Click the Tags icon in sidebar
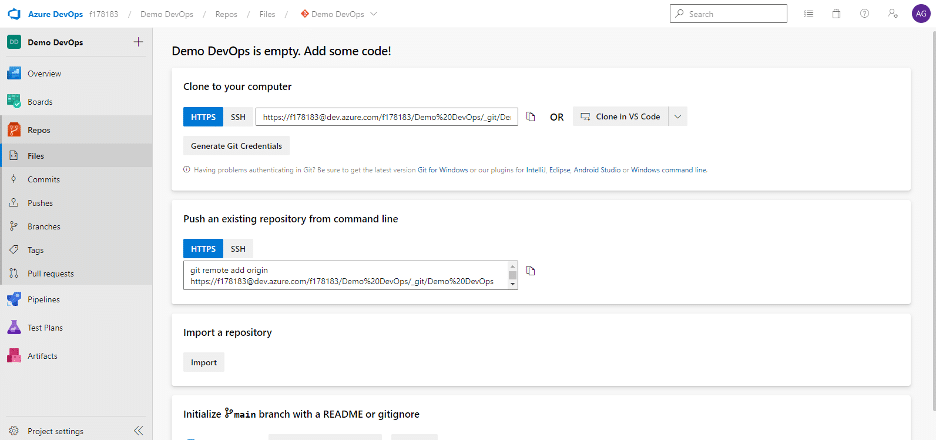936x440 pixels. pyautogui.click(x=14, y=250)
